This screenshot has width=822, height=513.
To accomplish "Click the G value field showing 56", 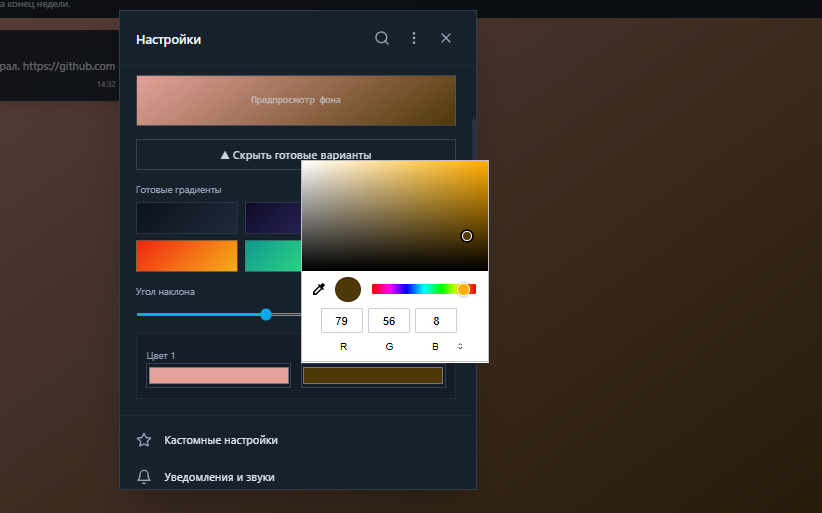I will [389, 321].
